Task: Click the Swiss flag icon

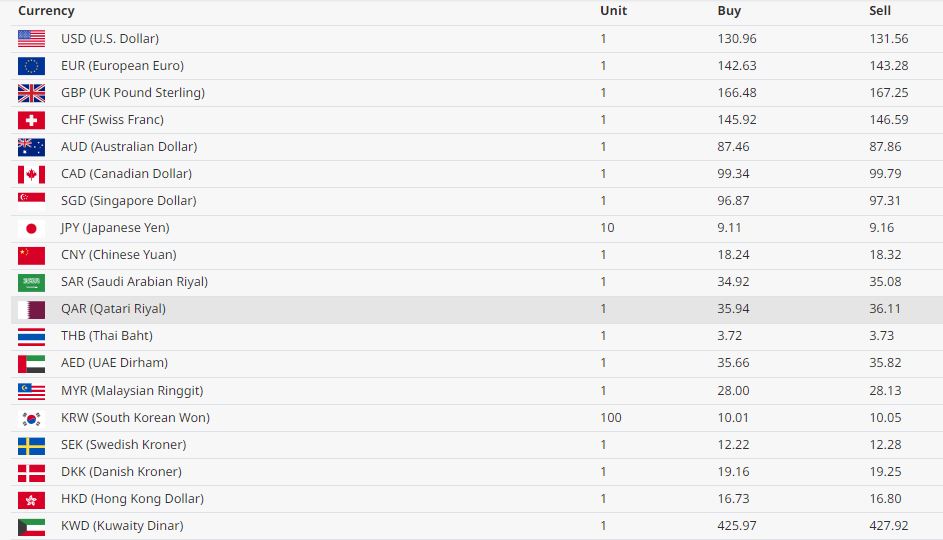Action: [31, 120]
